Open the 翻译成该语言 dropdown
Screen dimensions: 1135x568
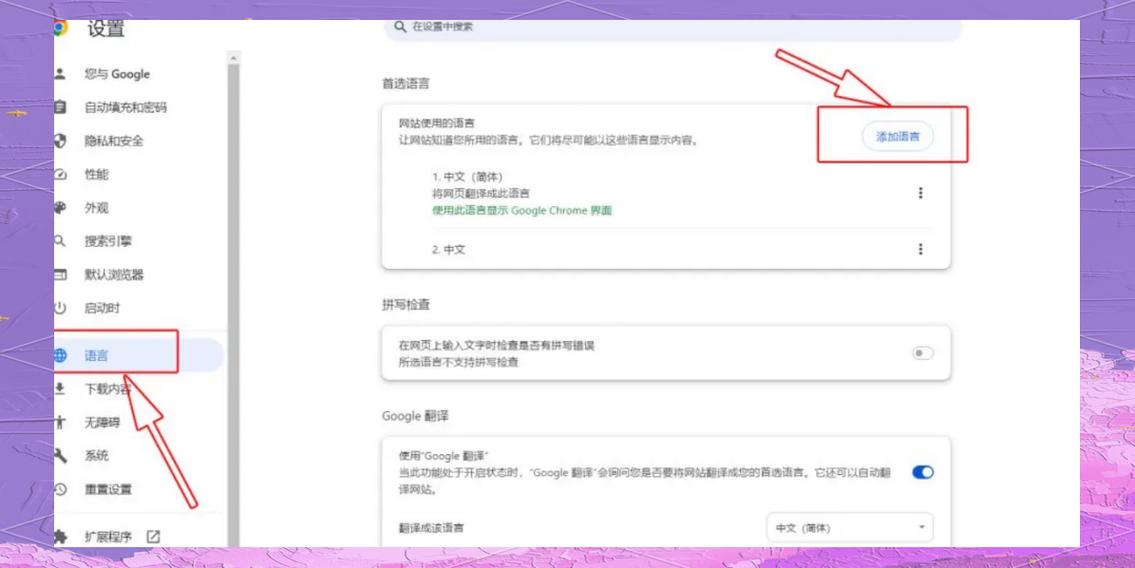click(x=850, y=528)
